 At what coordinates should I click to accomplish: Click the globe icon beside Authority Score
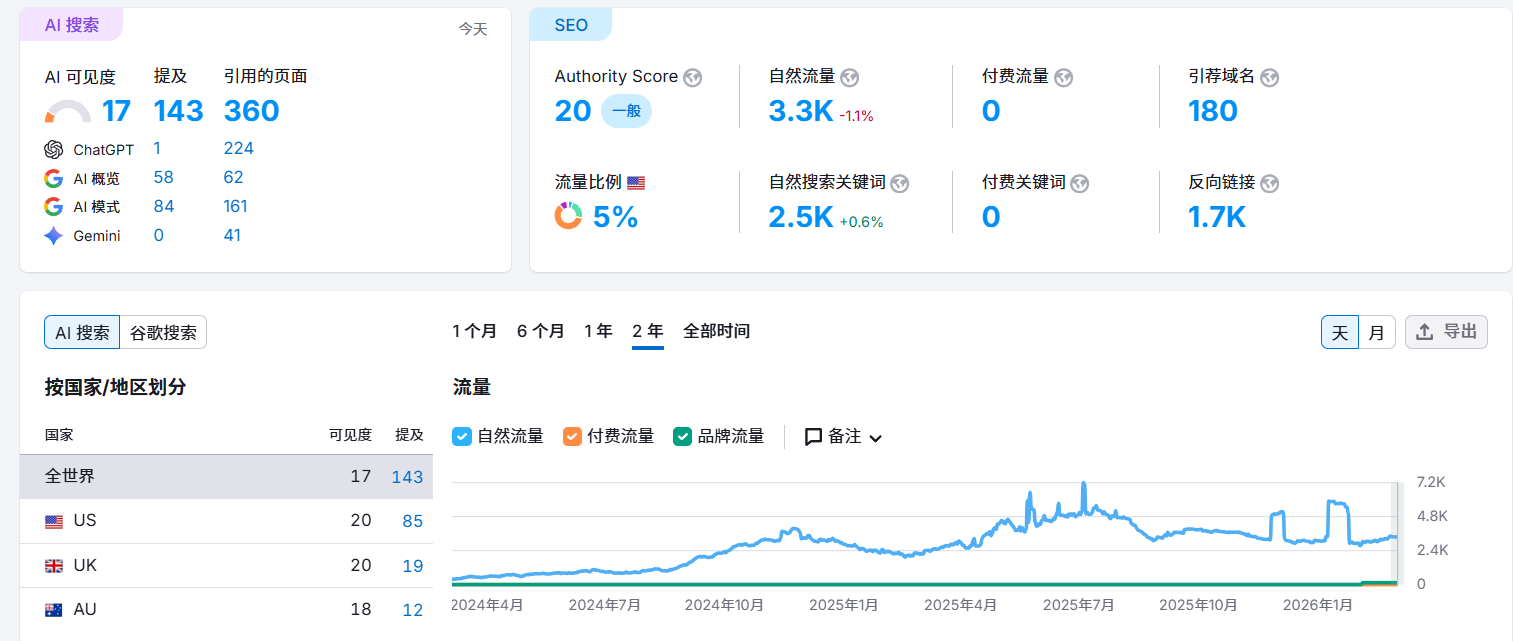[692, 78]
